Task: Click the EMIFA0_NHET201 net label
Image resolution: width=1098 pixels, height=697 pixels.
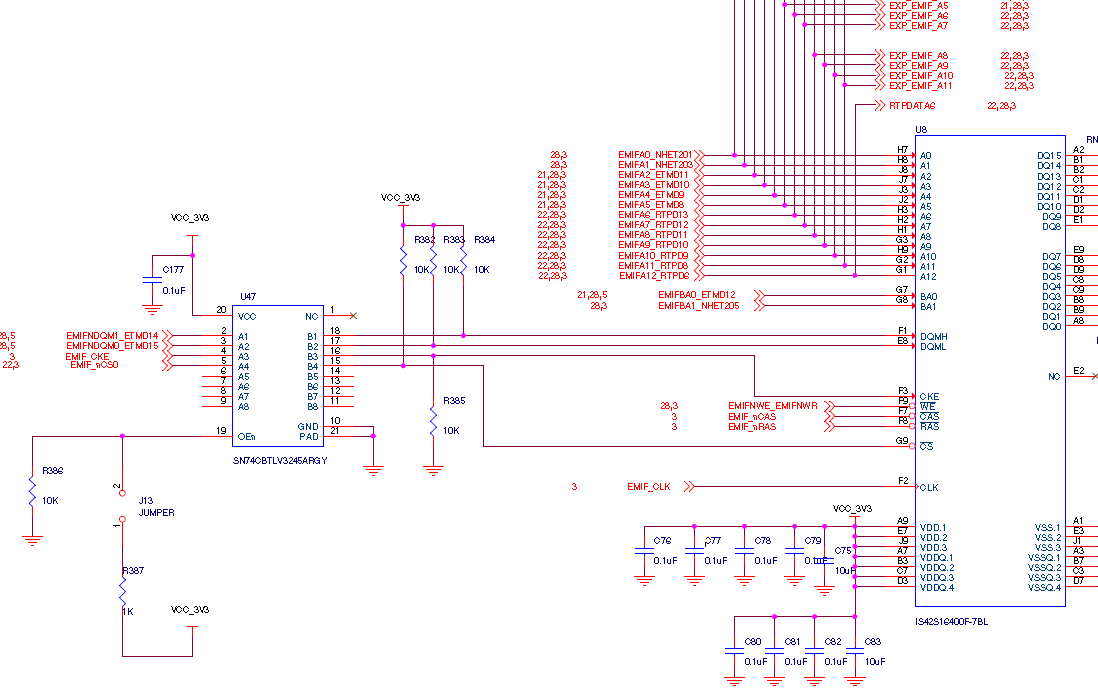Action: click(x=655, y=155)
